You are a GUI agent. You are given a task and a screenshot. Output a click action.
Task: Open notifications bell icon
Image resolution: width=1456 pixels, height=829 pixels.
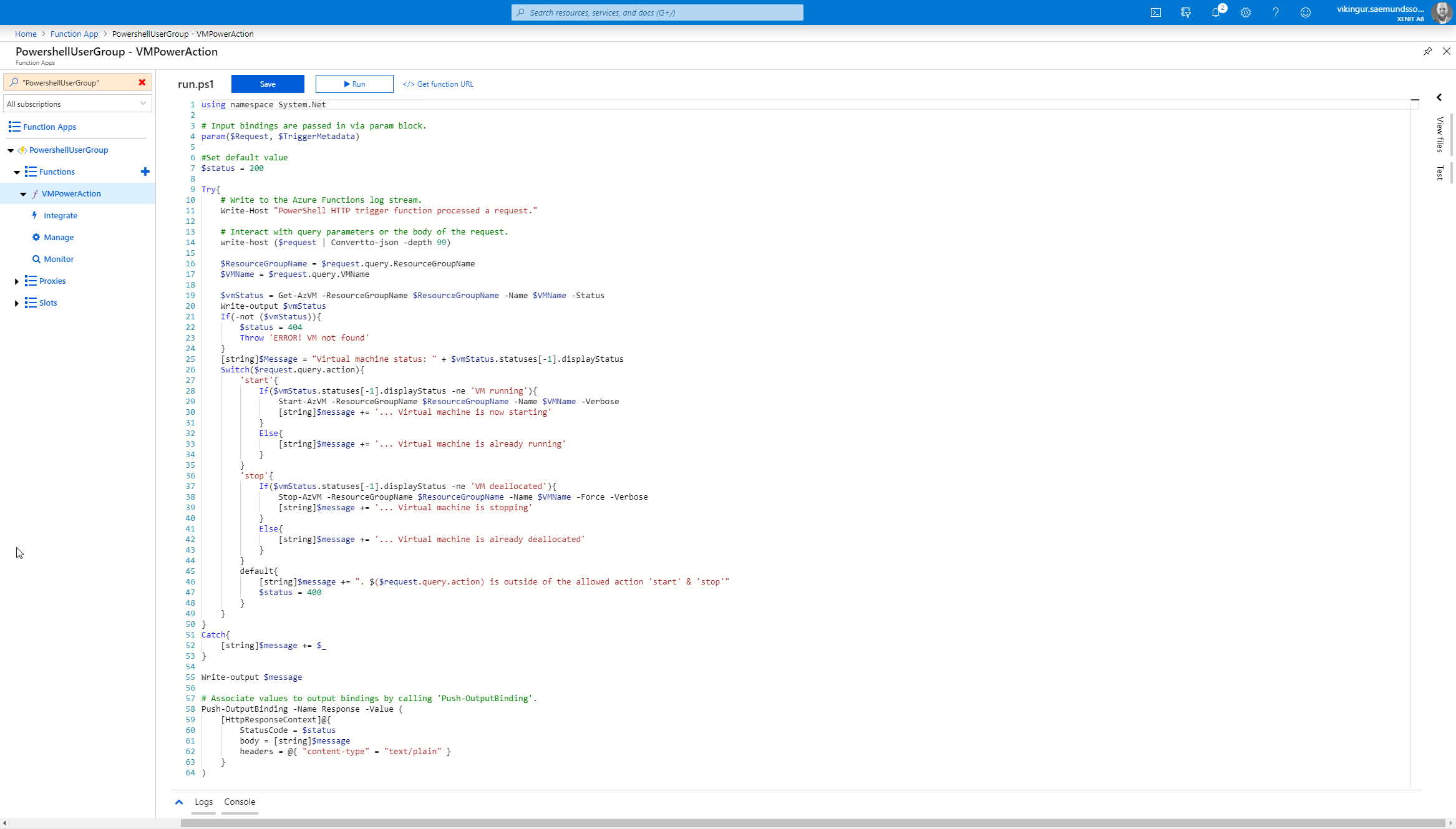1216,12
